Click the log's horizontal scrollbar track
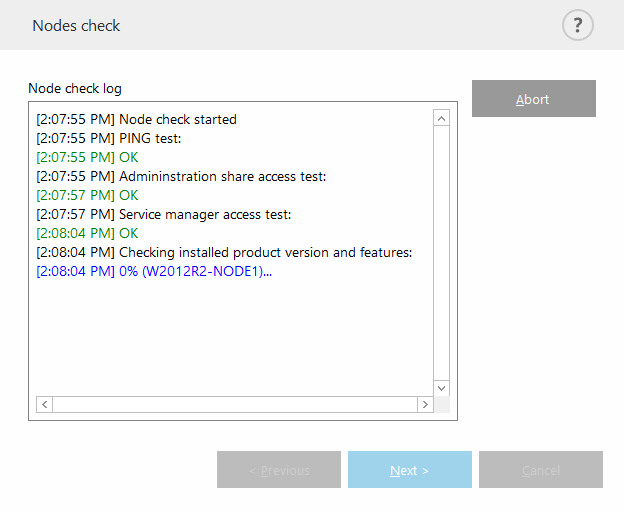The image size is (624, 511). pyautogui.click(x=235, y=404)
